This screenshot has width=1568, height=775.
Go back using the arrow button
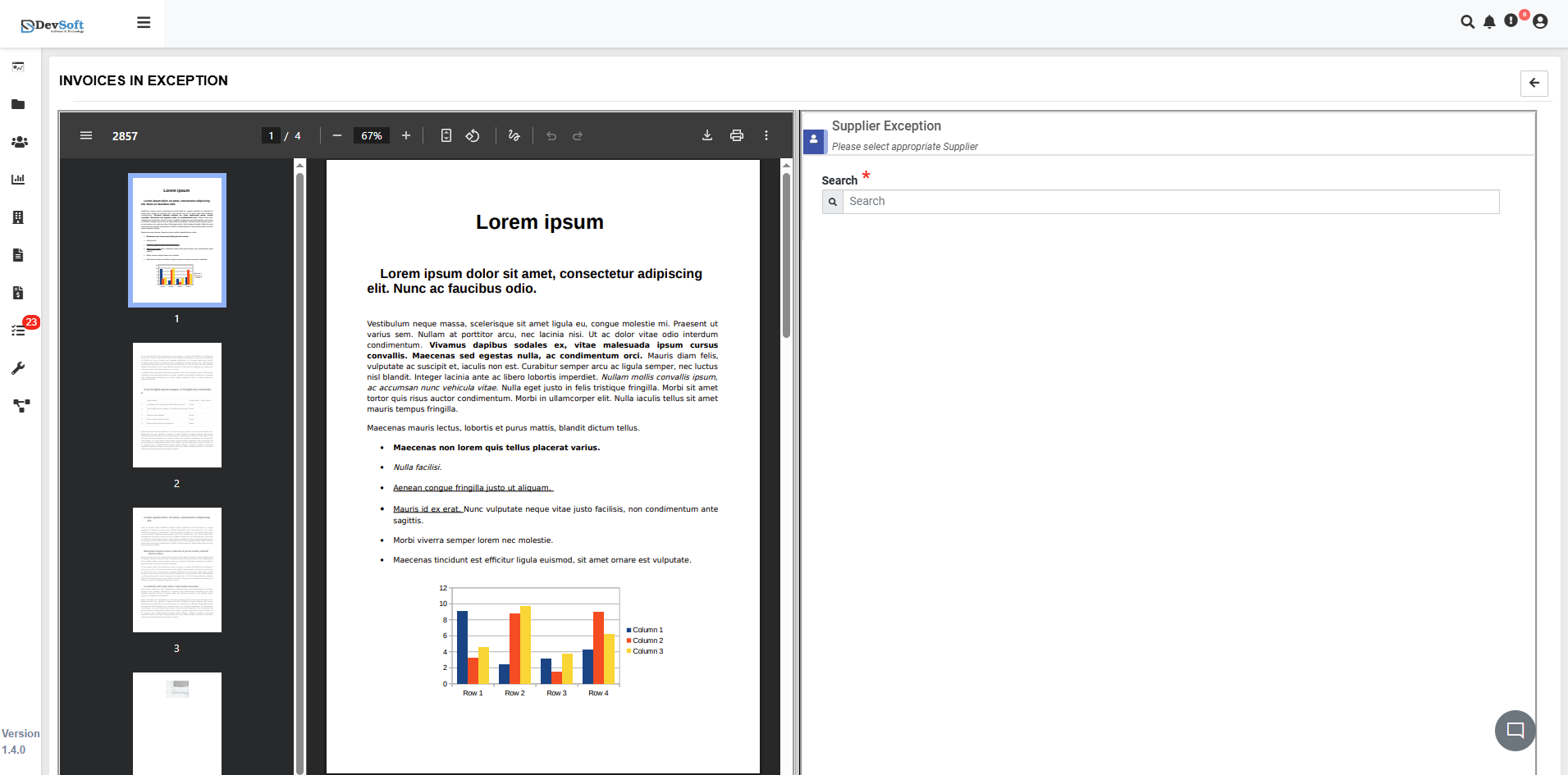(1534, 83)
